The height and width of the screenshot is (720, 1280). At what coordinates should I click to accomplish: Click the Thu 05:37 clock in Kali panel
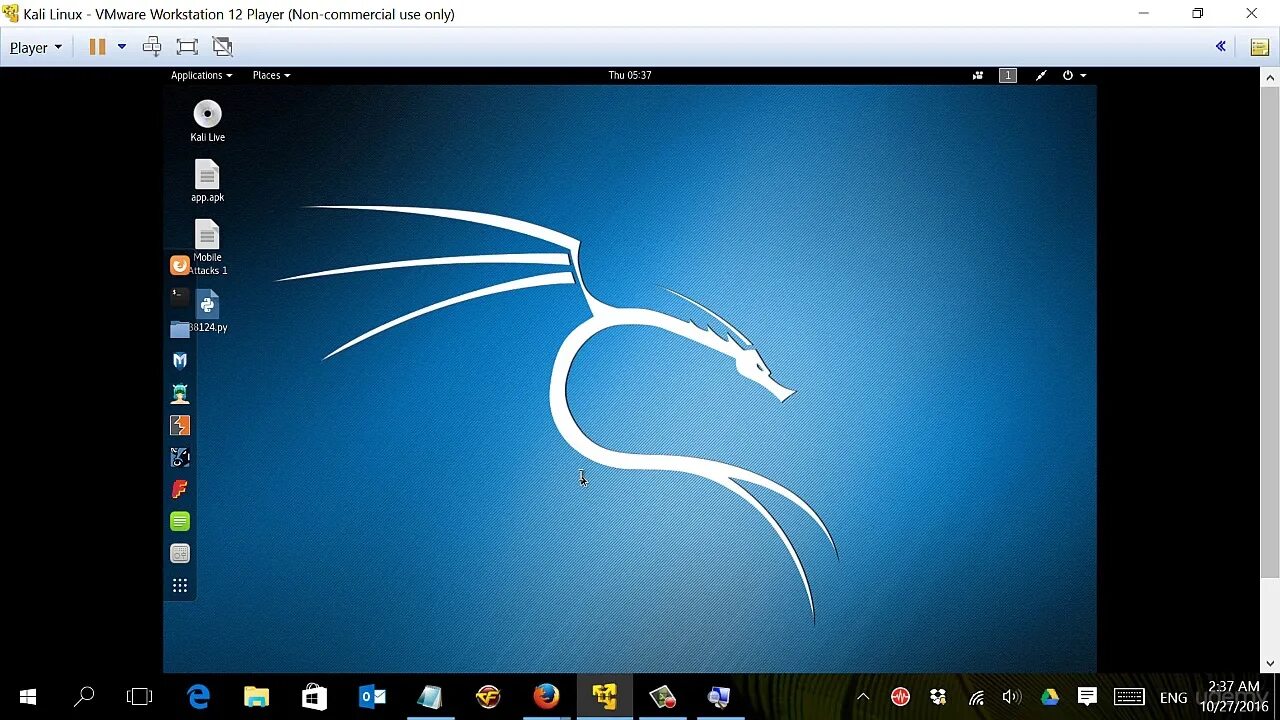[x=630, y=75]
